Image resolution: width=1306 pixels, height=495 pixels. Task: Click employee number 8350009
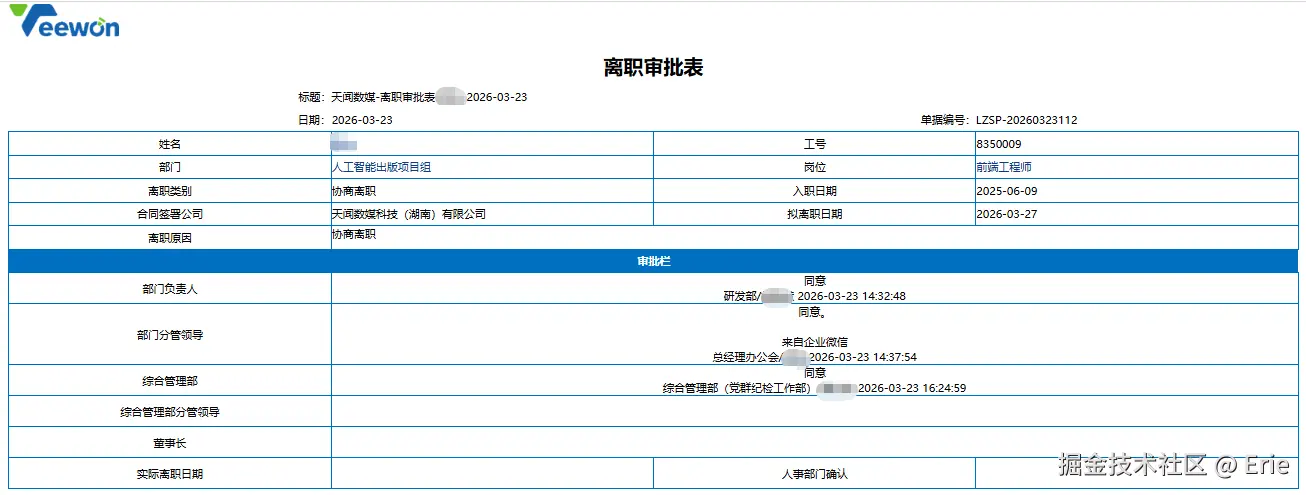coord(998,144)
